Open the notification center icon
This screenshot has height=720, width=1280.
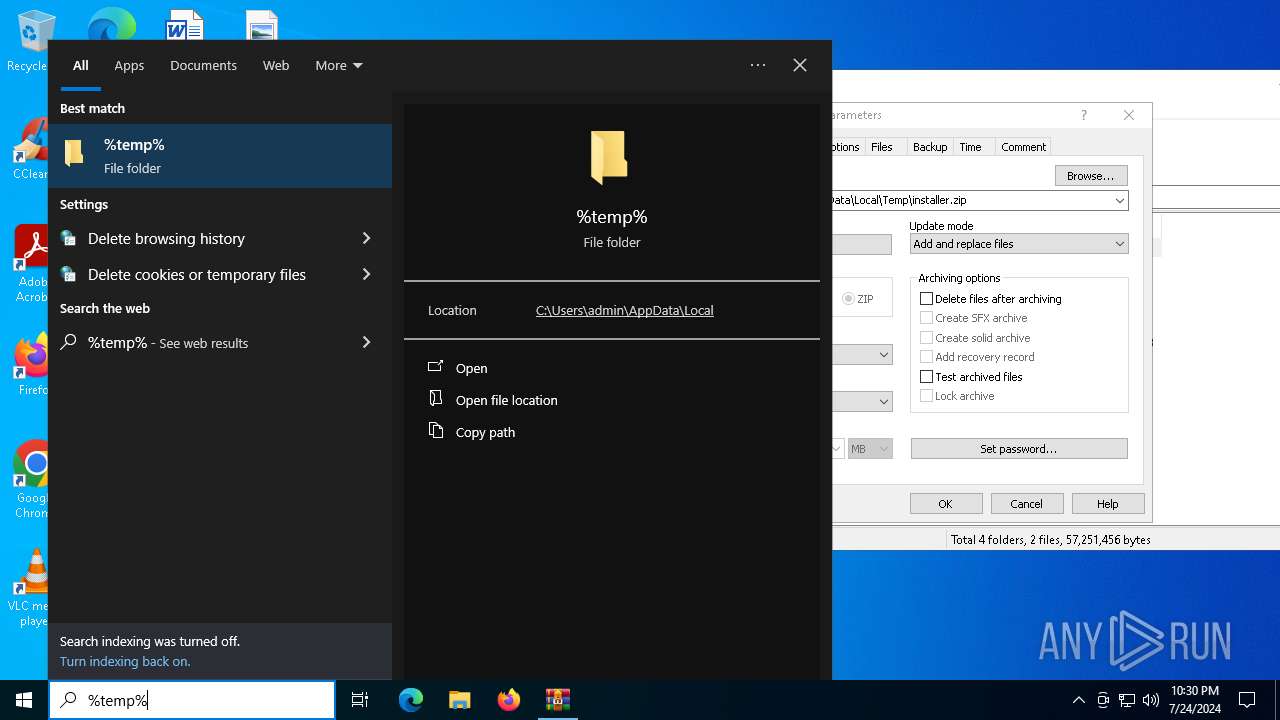(1247, 700)
